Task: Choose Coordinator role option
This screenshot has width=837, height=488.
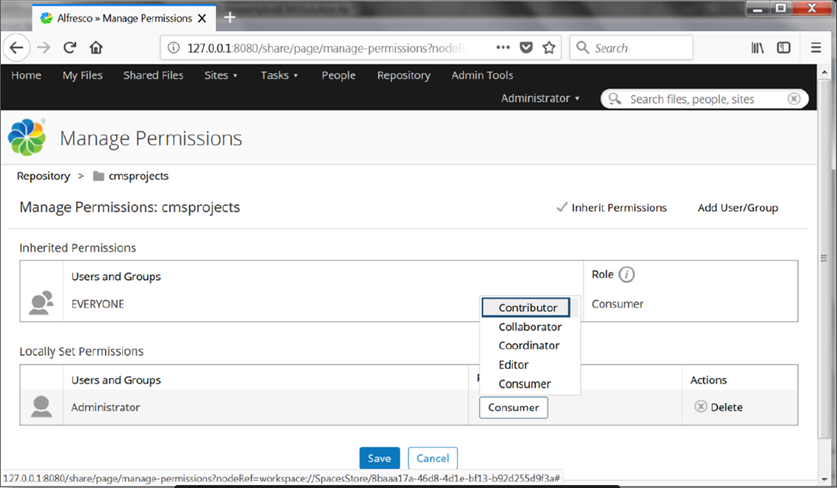Action: [x=528, y=345]
